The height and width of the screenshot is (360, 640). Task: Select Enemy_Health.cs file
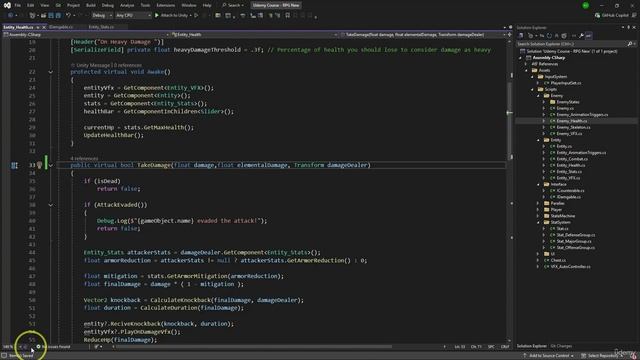click(571, 121)
